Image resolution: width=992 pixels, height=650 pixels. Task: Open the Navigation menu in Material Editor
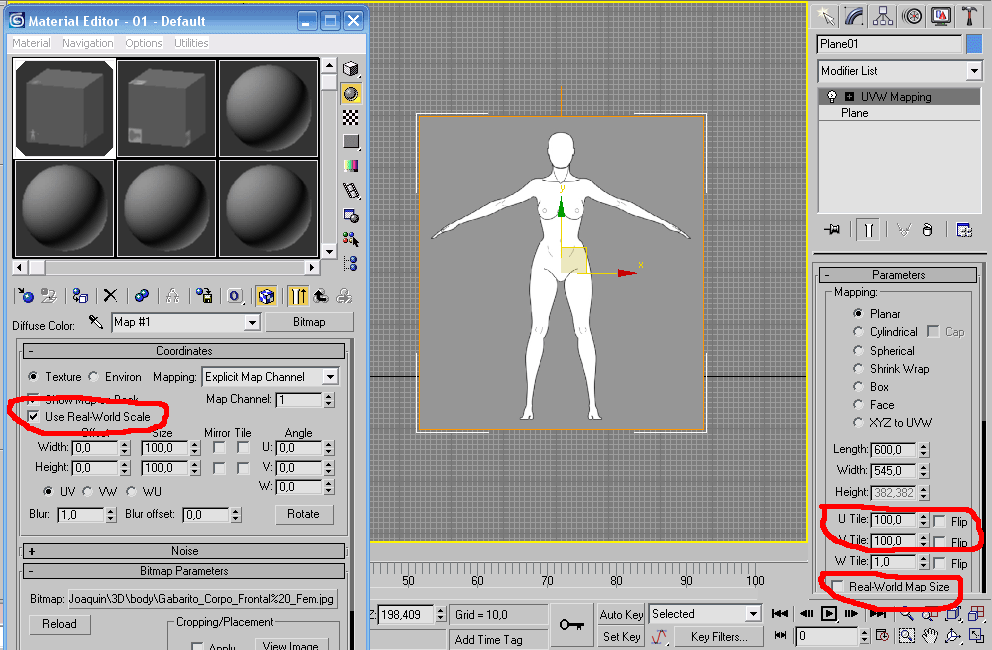tap(88, 43)
